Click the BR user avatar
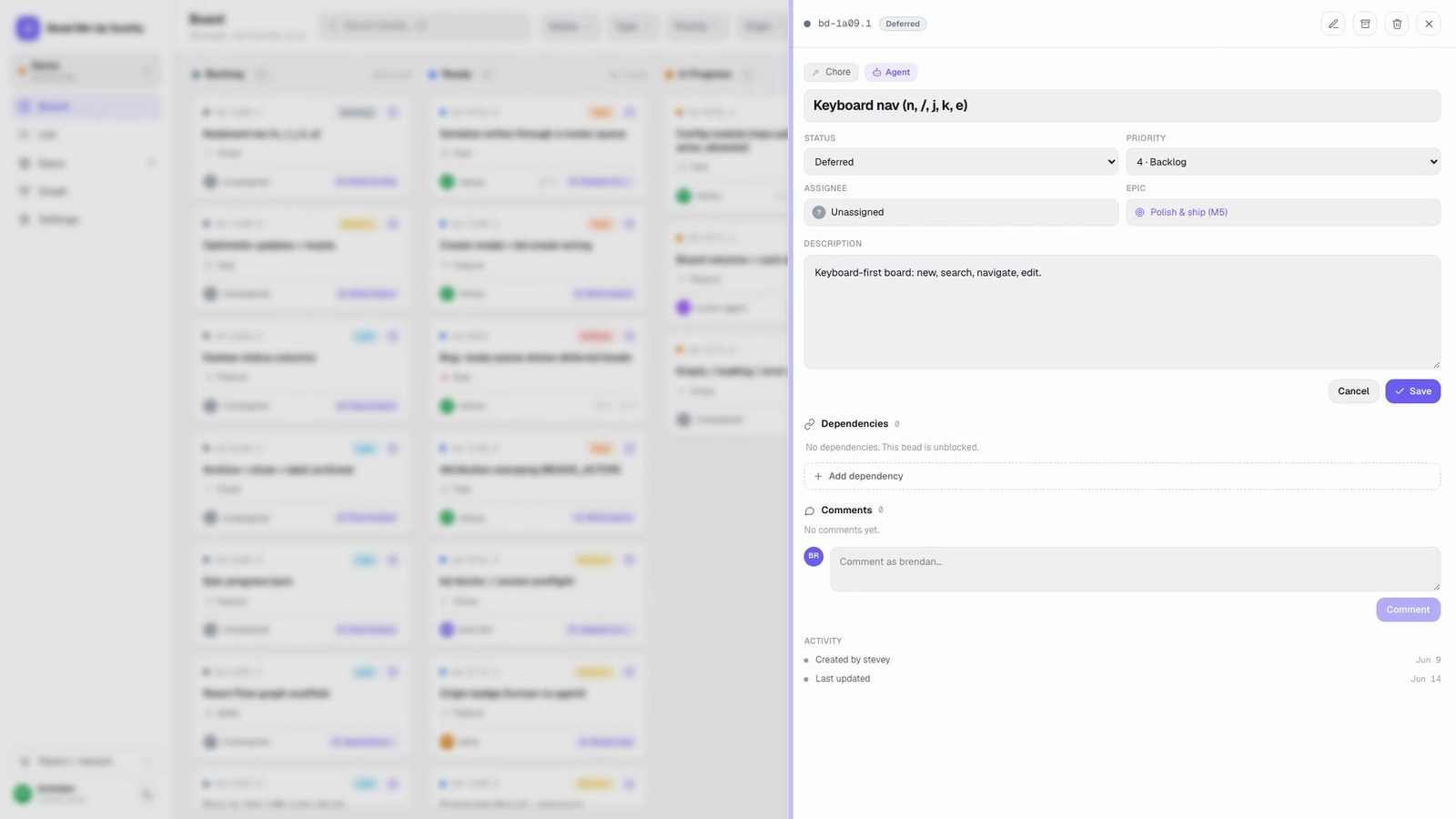Screen dimensions: 1456x819 pos(814,556)
